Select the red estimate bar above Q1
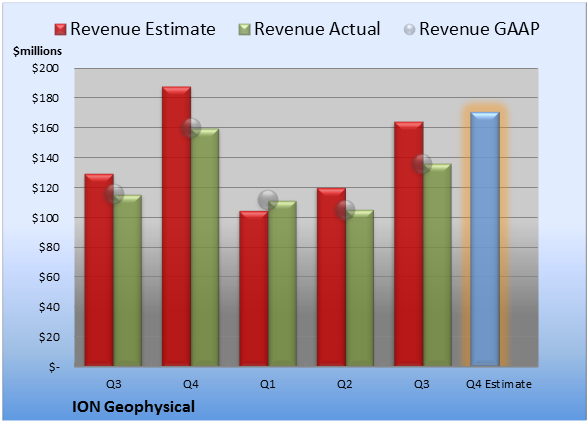This screenshot has width=588, height=422. 254,288
